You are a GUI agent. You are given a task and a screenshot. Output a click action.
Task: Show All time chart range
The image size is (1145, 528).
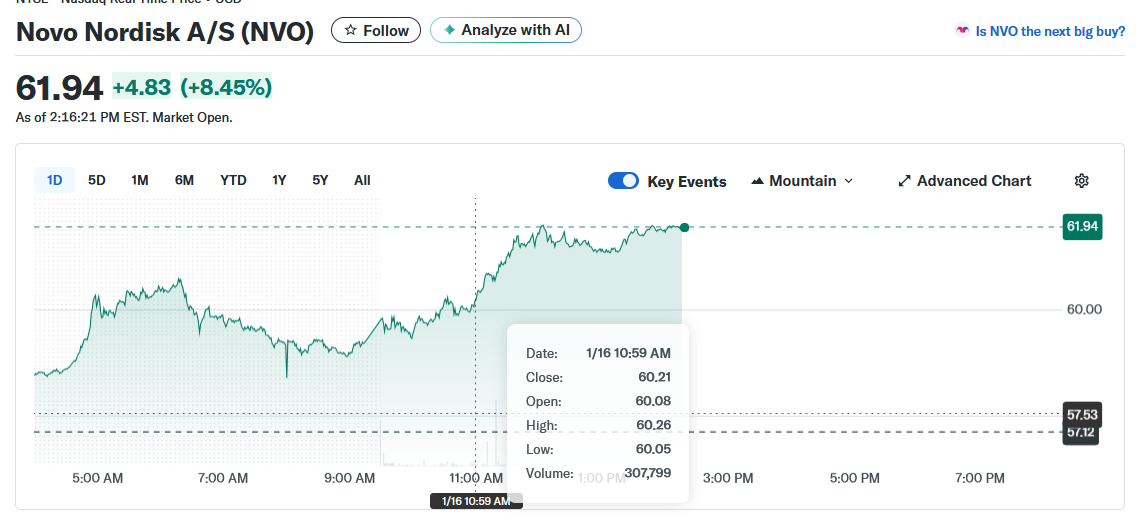pos(362,180)
